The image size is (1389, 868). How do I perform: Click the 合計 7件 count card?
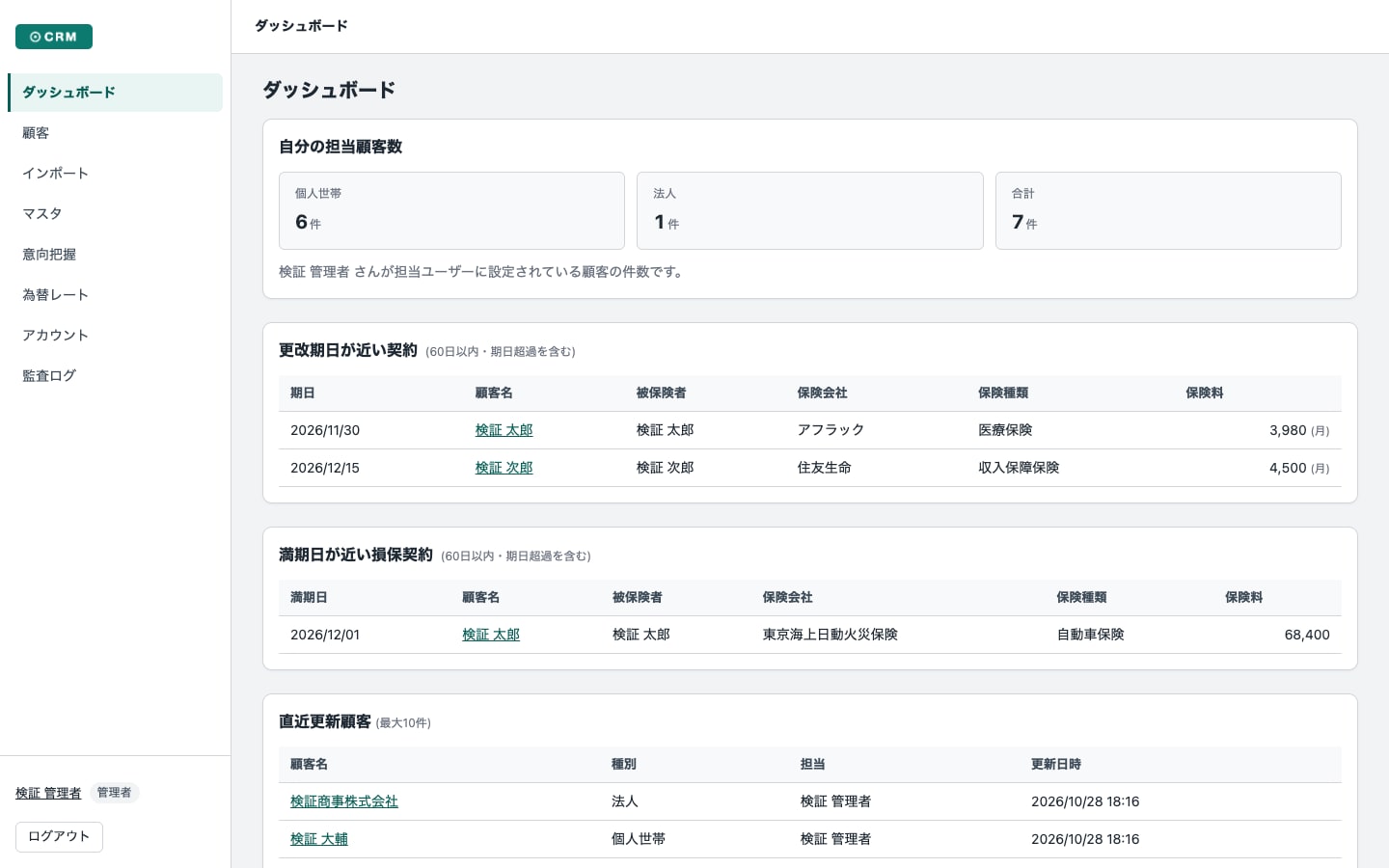(1168, 210)
